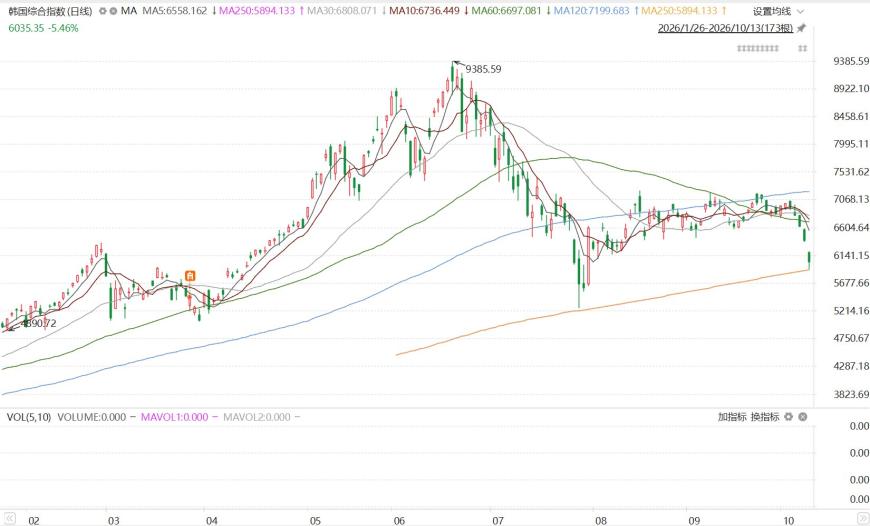Click the date range 2026/1/26-2026/10/13 link
This screenshot has width=870, height=526.
coord(725,28)
